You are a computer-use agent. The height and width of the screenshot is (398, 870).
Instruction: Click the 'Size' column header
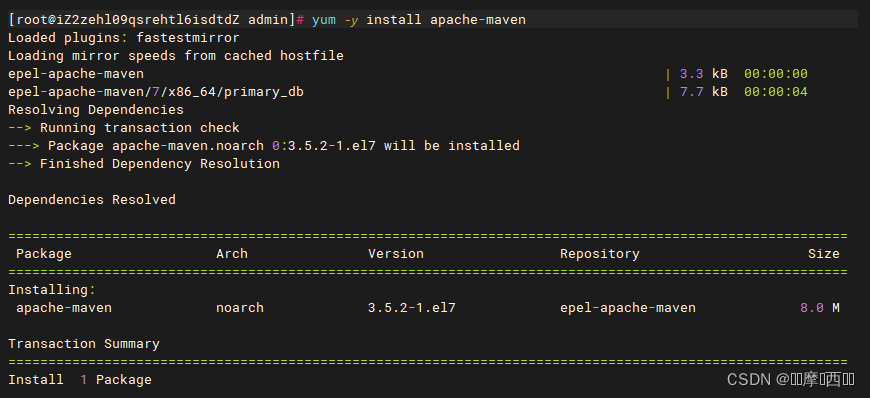pos(823,254)
